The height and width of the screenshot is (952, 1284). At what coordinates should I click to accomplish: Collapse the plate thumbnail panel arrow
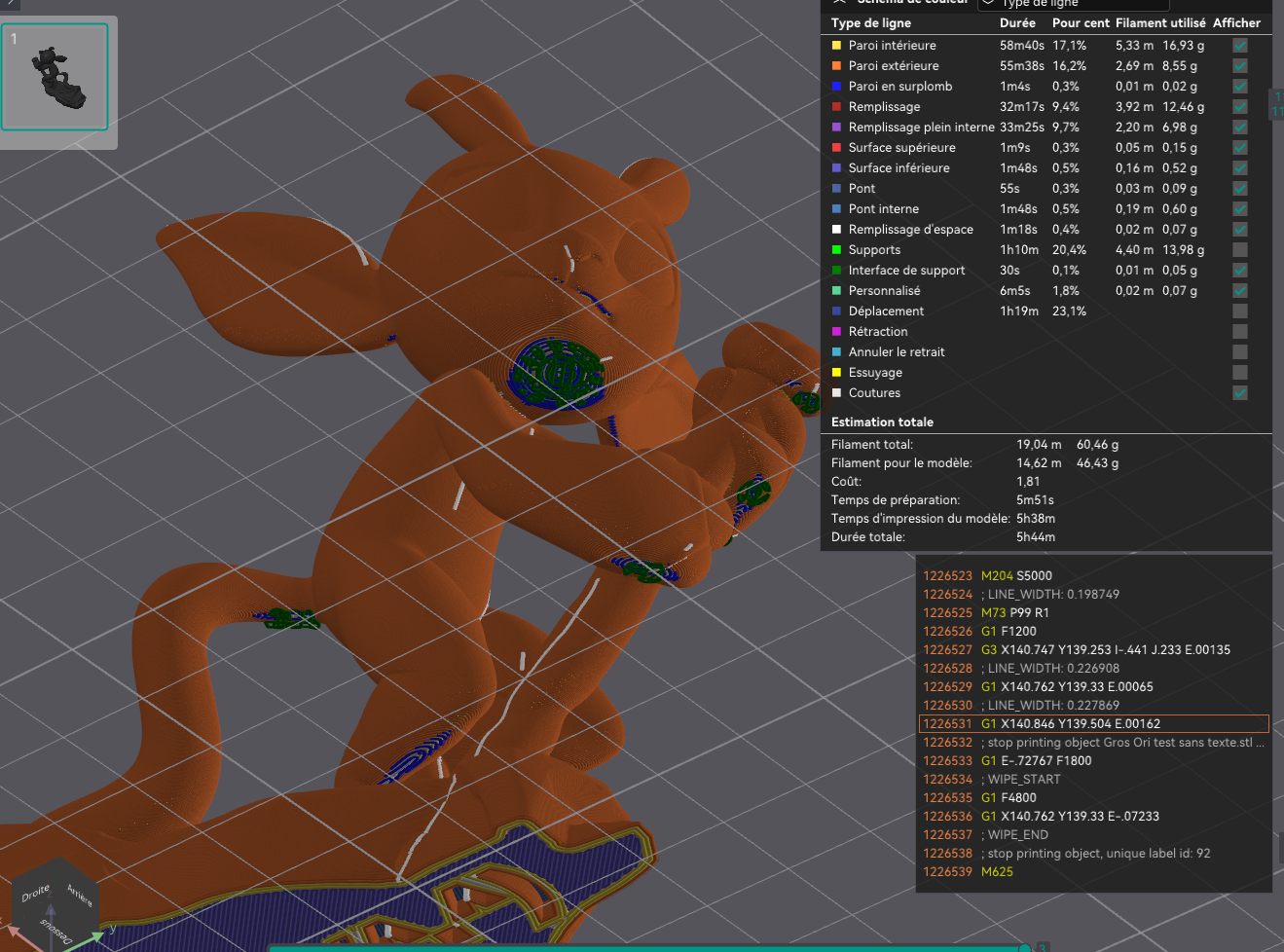[10, 4]
